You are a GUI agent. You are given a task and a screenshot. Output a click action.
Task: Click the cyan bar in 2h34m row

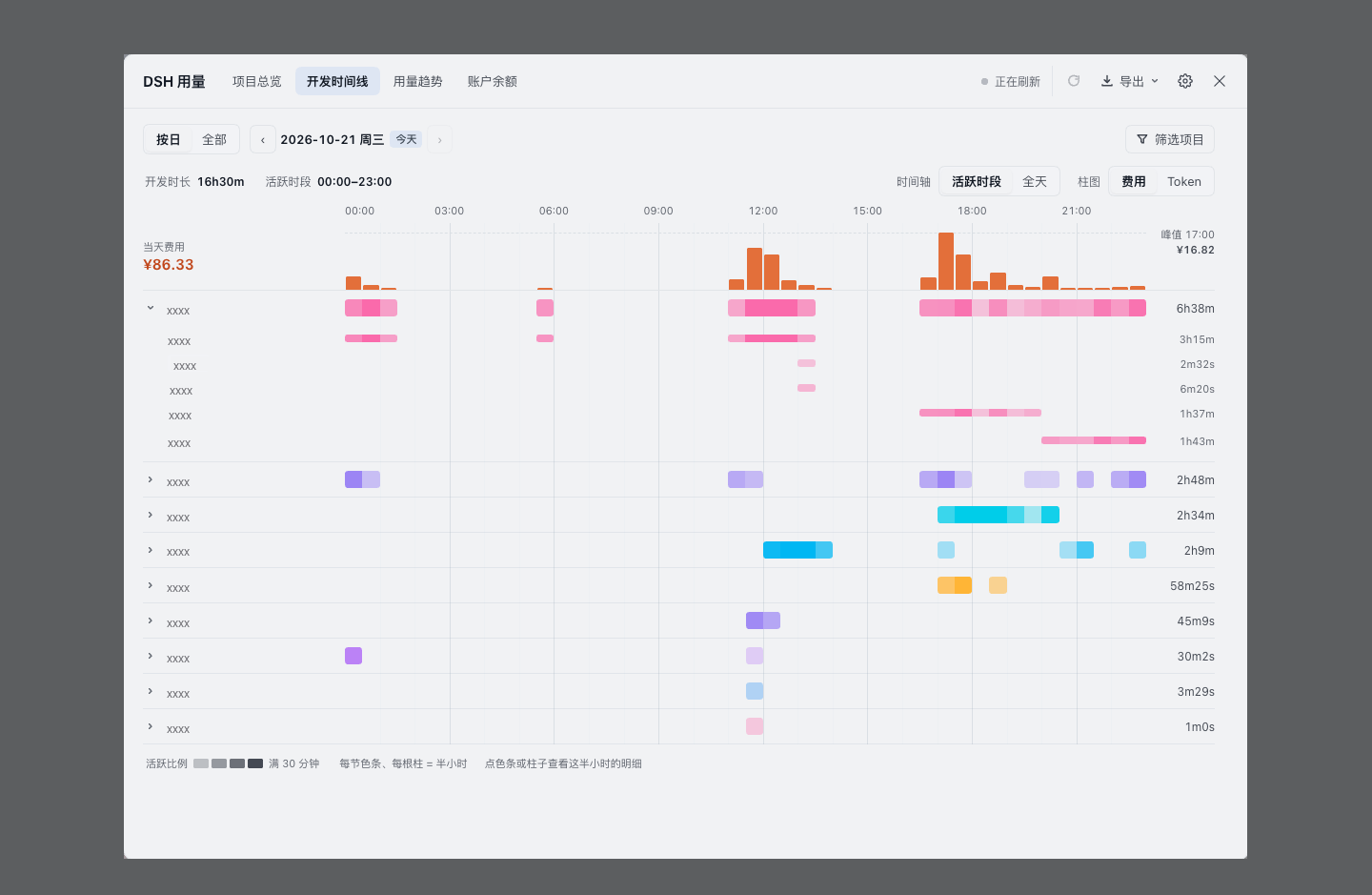click(x=999, y=515)
